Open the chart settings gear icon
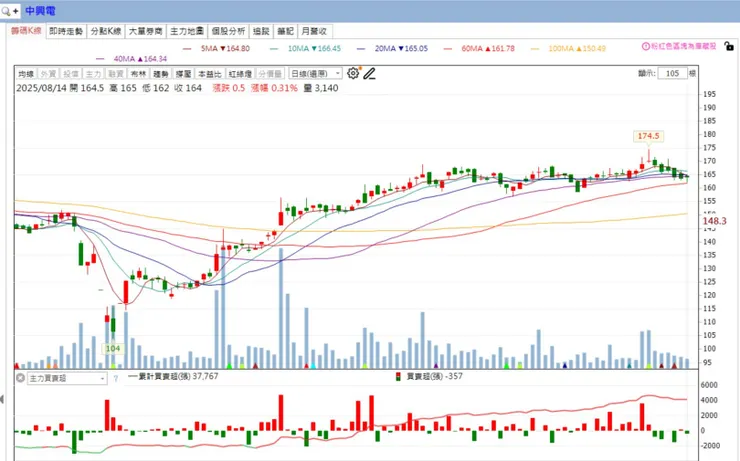 point(353,73)
